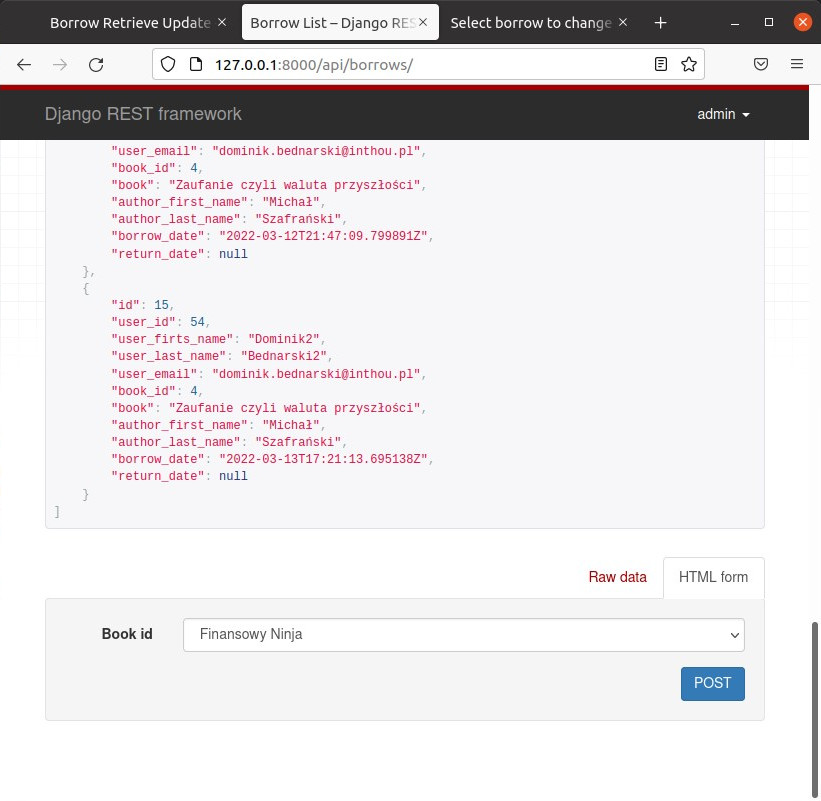Click the shield tracking protection icon
Screen dimensions: 821x801
(x=168, y=64)
